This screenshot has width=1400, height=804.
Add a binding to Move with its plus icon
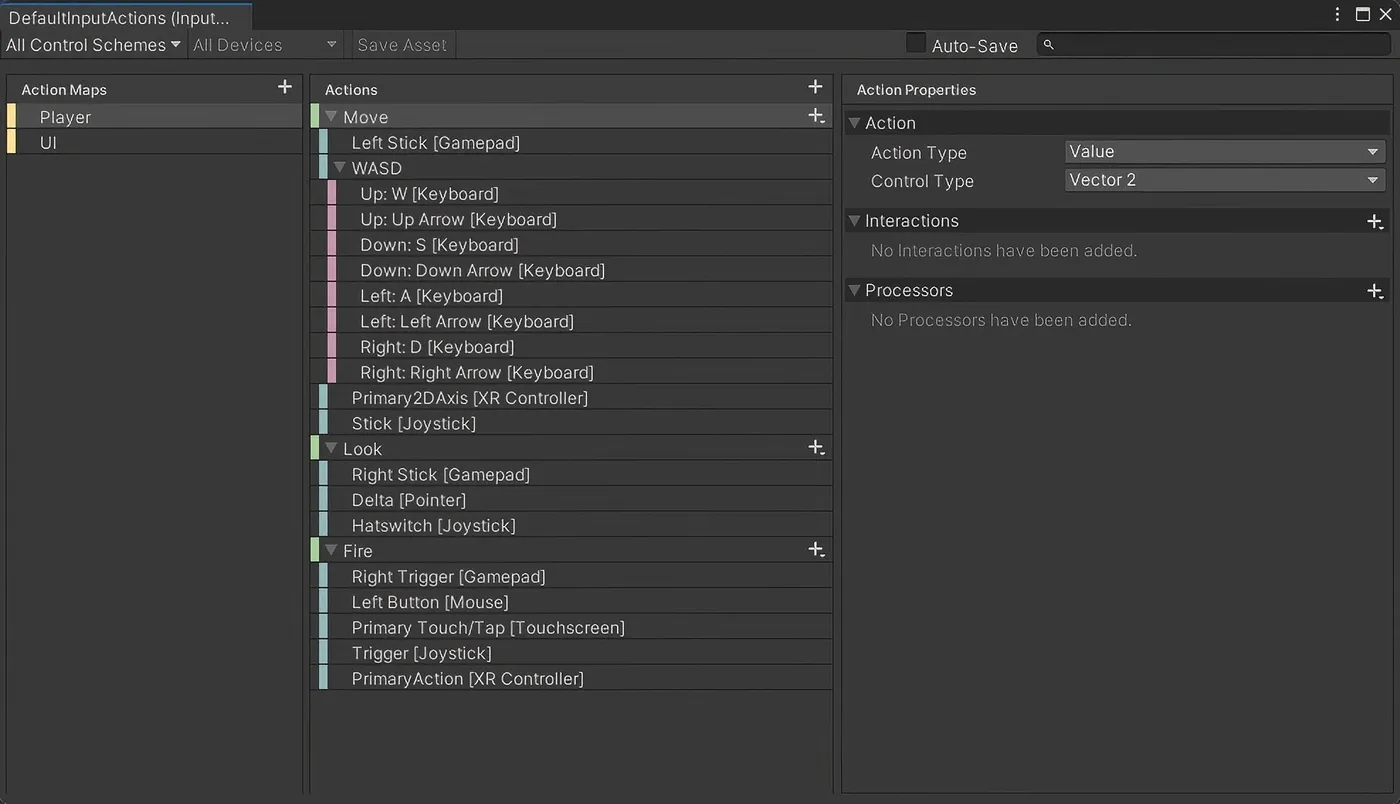(816, 116)
